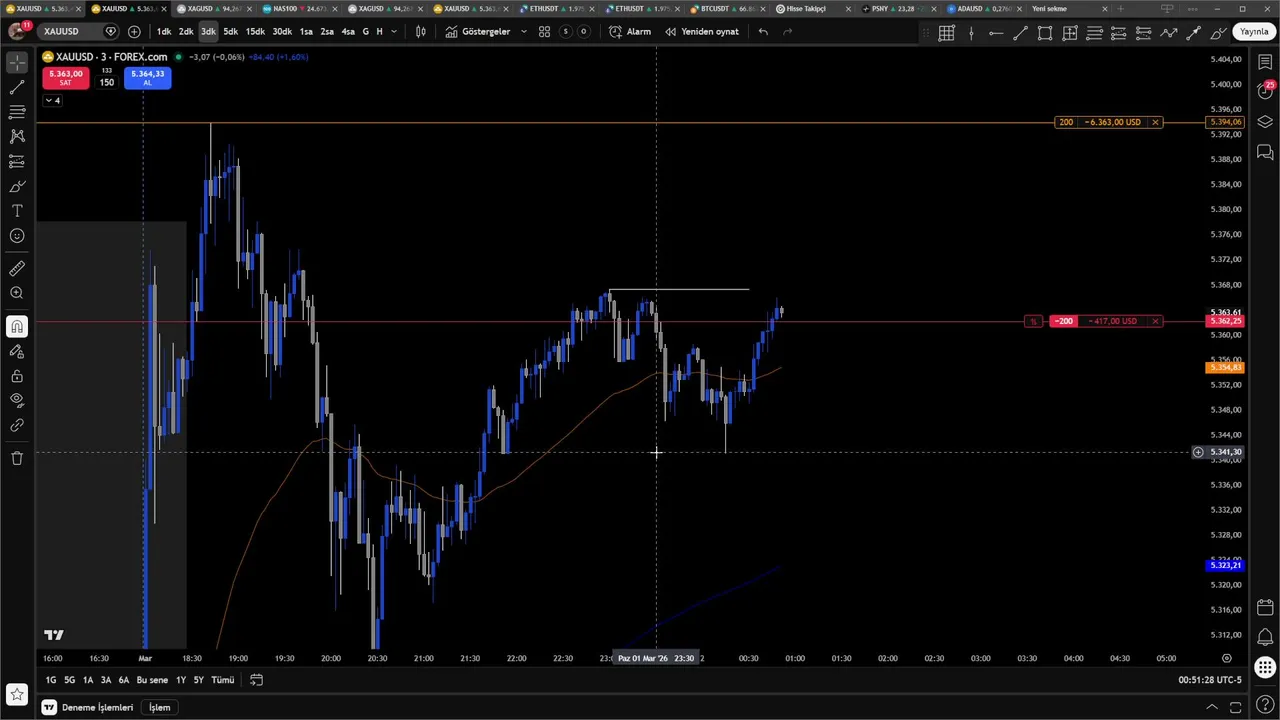Viewport: 1280px width, 720px height.
Task: Click the Yayınla publish button
Action: pyautogui.click(x=1254, y=32)
